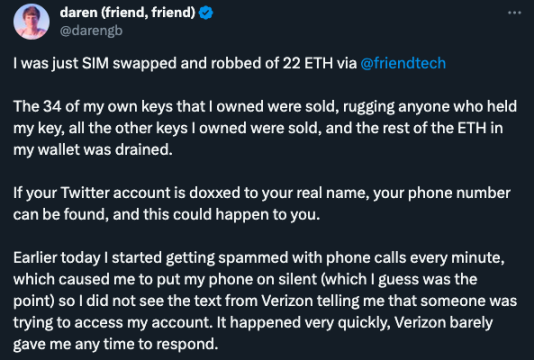Click the line "trying to access my account"
Viewport: 534px width, 360px height.
pos(253,323)
